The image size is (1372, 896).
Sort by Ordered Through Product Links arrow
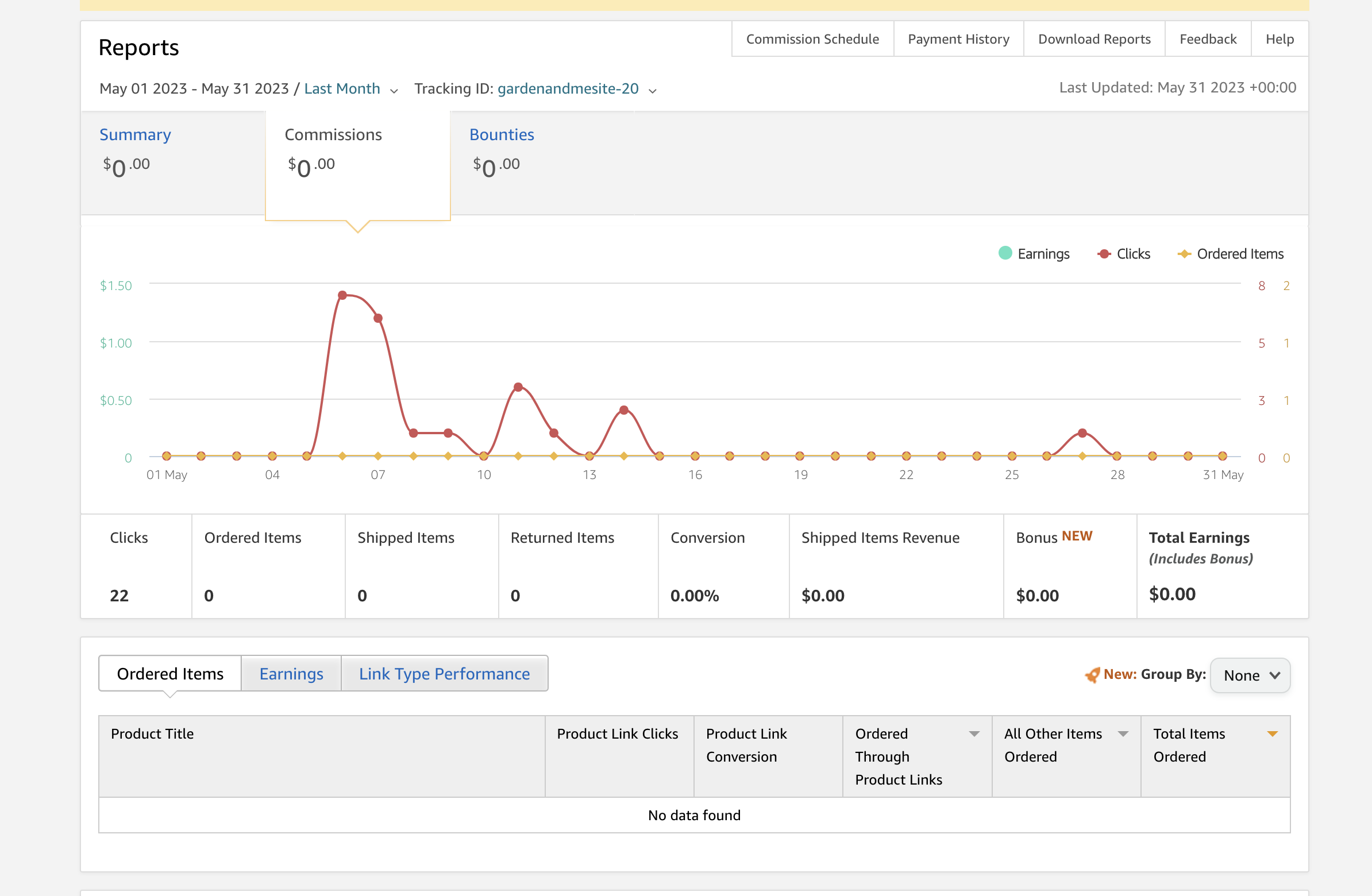click(974, 733)
